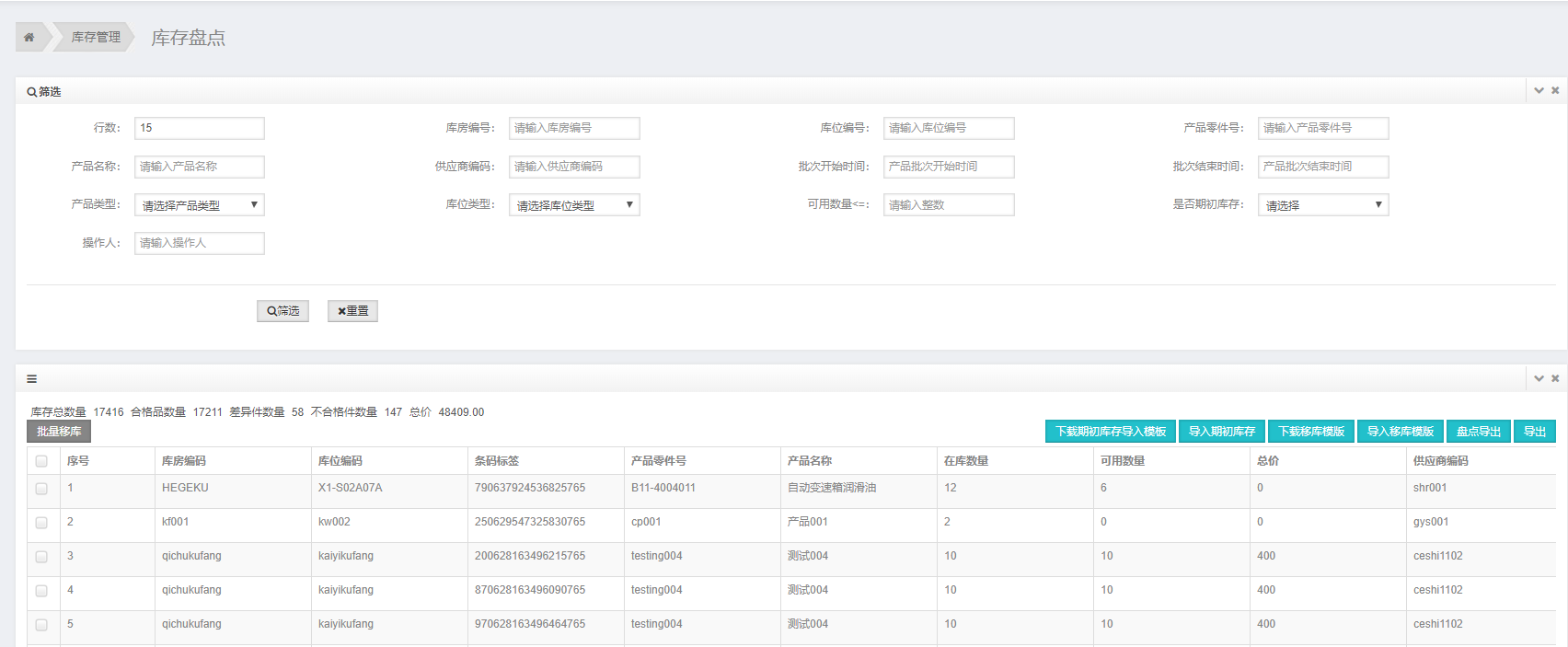The height and width of the screenshot is (647, 1568).
Task: Open the 产品类型 dropdown
Action: point(199,205)
